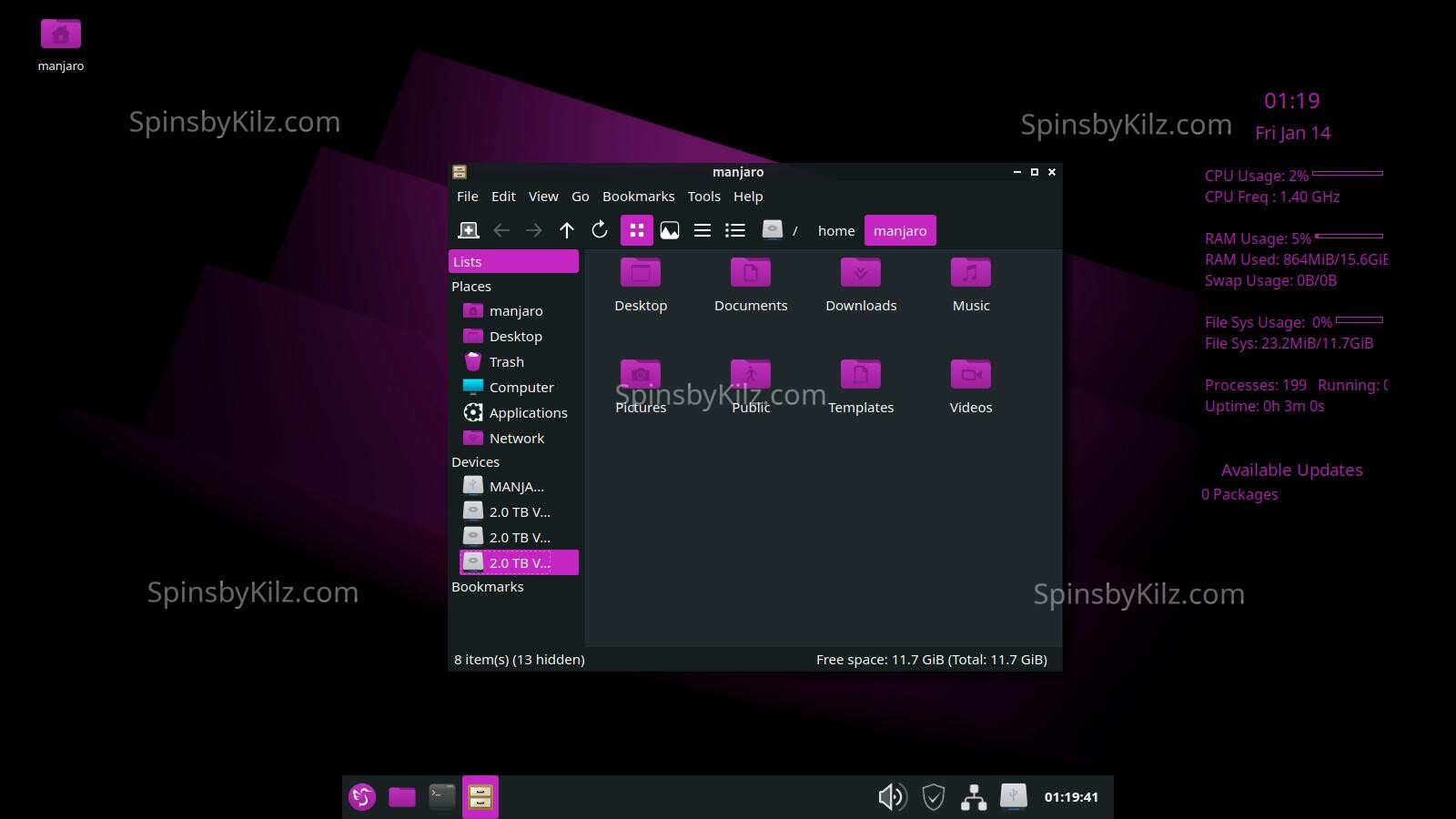This screenshot has height=819, width=1456.
Task: Reload the current folder view
Action: point(600,230)
